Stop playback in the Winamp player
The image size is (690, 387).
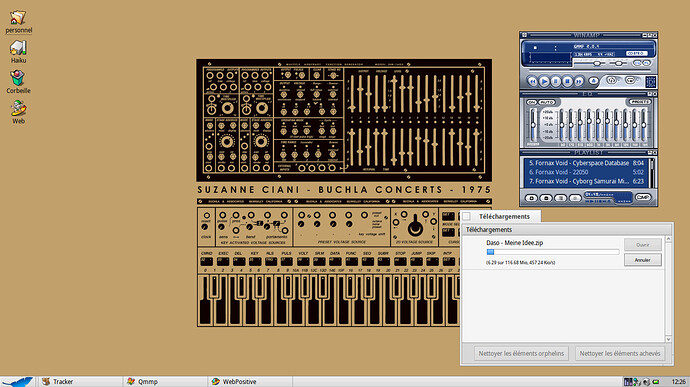point(567,81)
